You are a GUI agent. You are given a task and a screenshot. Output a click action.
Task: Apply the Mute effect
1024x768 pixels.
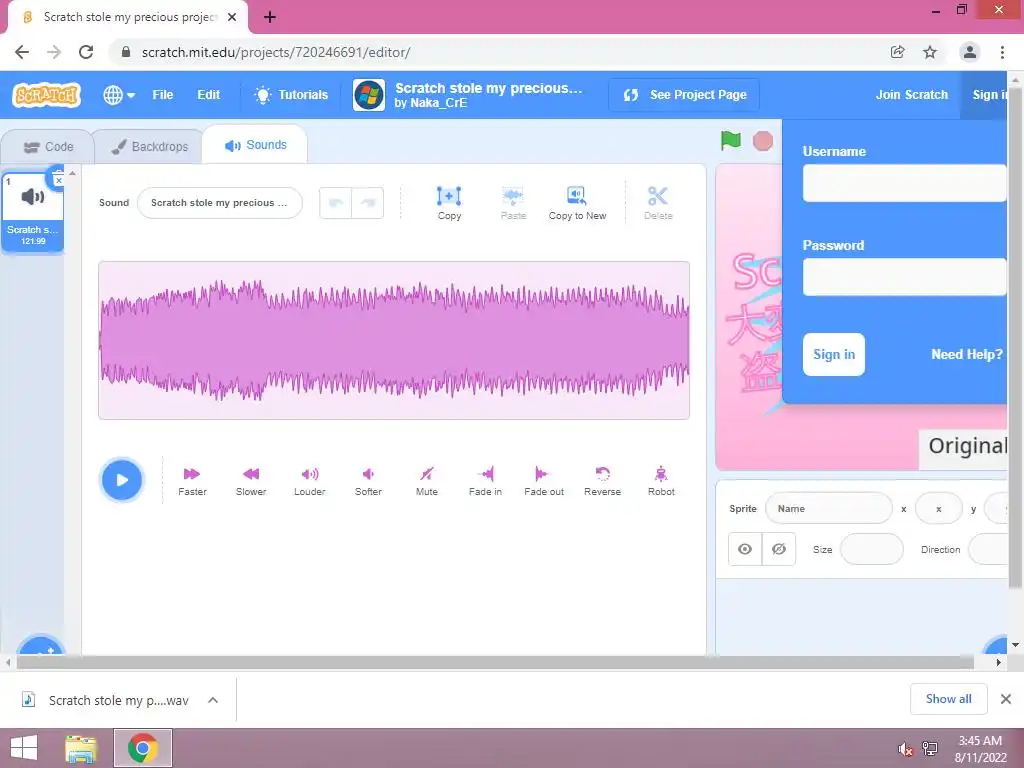click(426, 481)
